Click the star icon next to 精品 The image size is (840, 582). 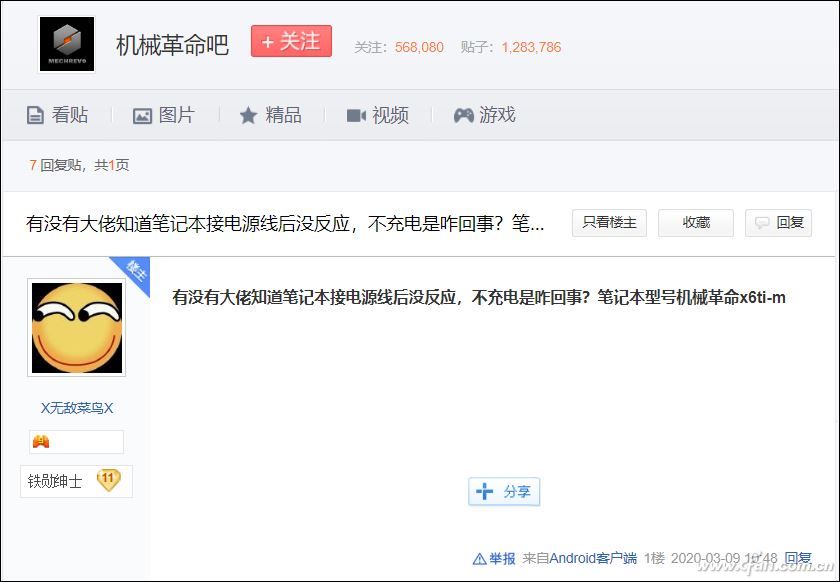pyautogui.click(x=247, y=114)
